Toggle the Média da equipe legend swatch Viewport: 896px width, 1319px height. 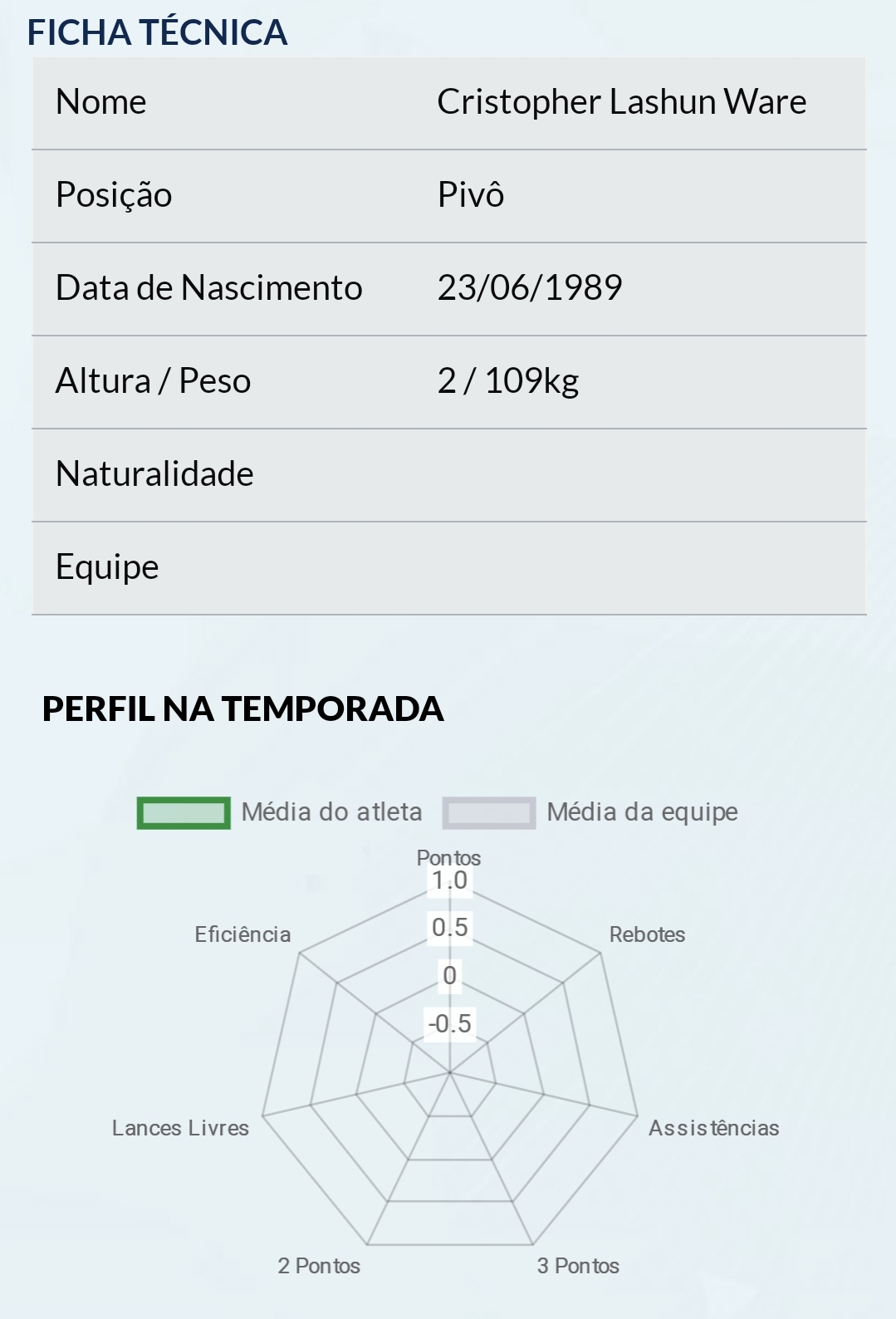(x=489, y=813)
